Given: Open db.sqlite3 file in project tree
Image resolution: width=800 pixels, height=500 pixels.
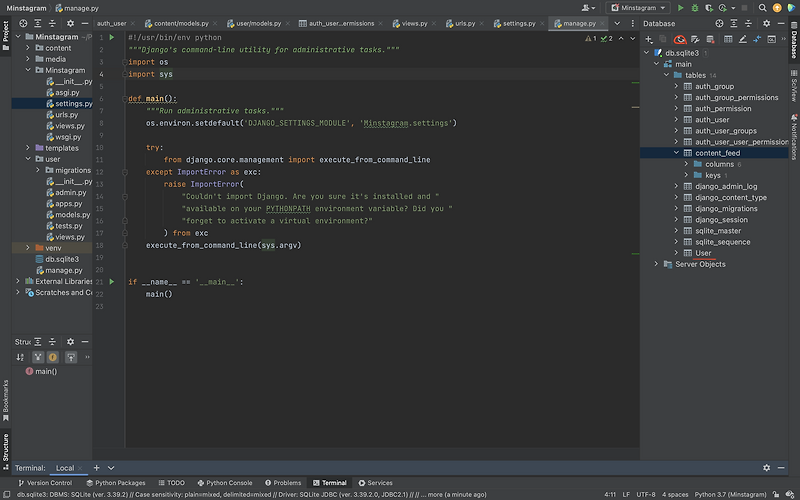Looking at the screenshot, I should [62, 259].
